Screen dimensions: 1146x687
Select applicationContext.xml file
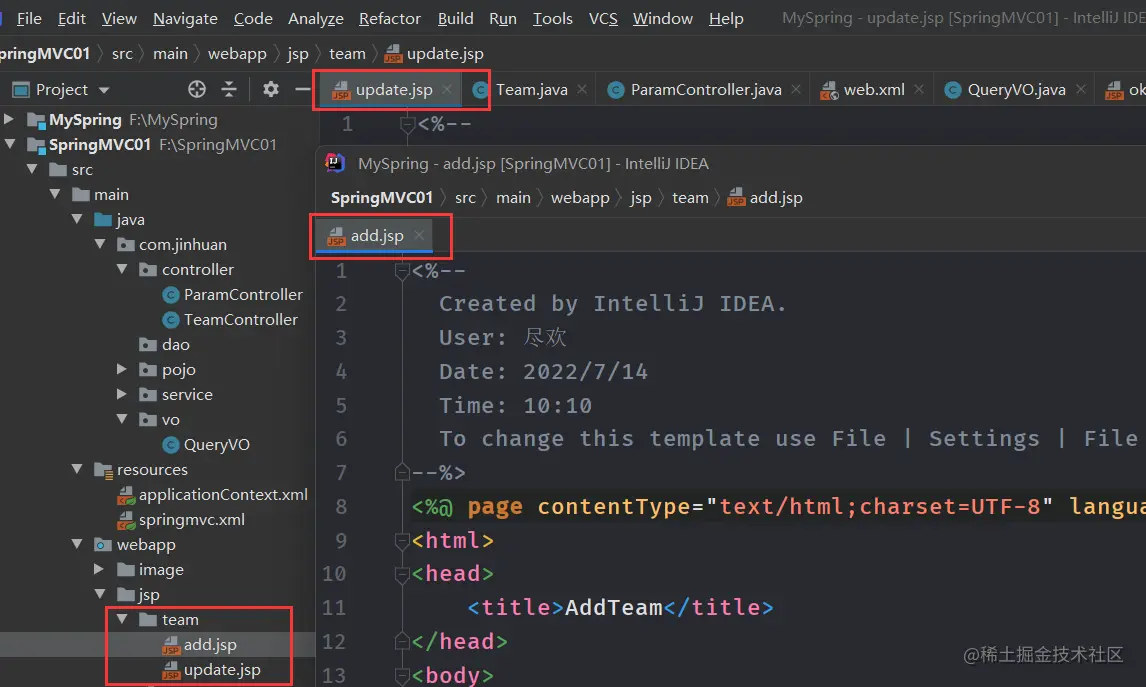[x=213, y=494]
